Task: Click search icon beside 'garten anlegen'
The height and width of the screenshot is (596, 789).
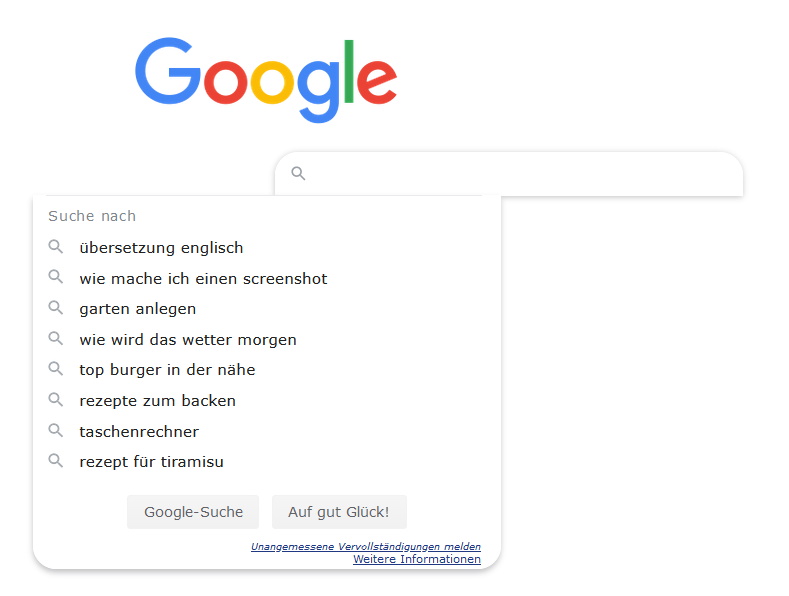Action: pos(56,308)
